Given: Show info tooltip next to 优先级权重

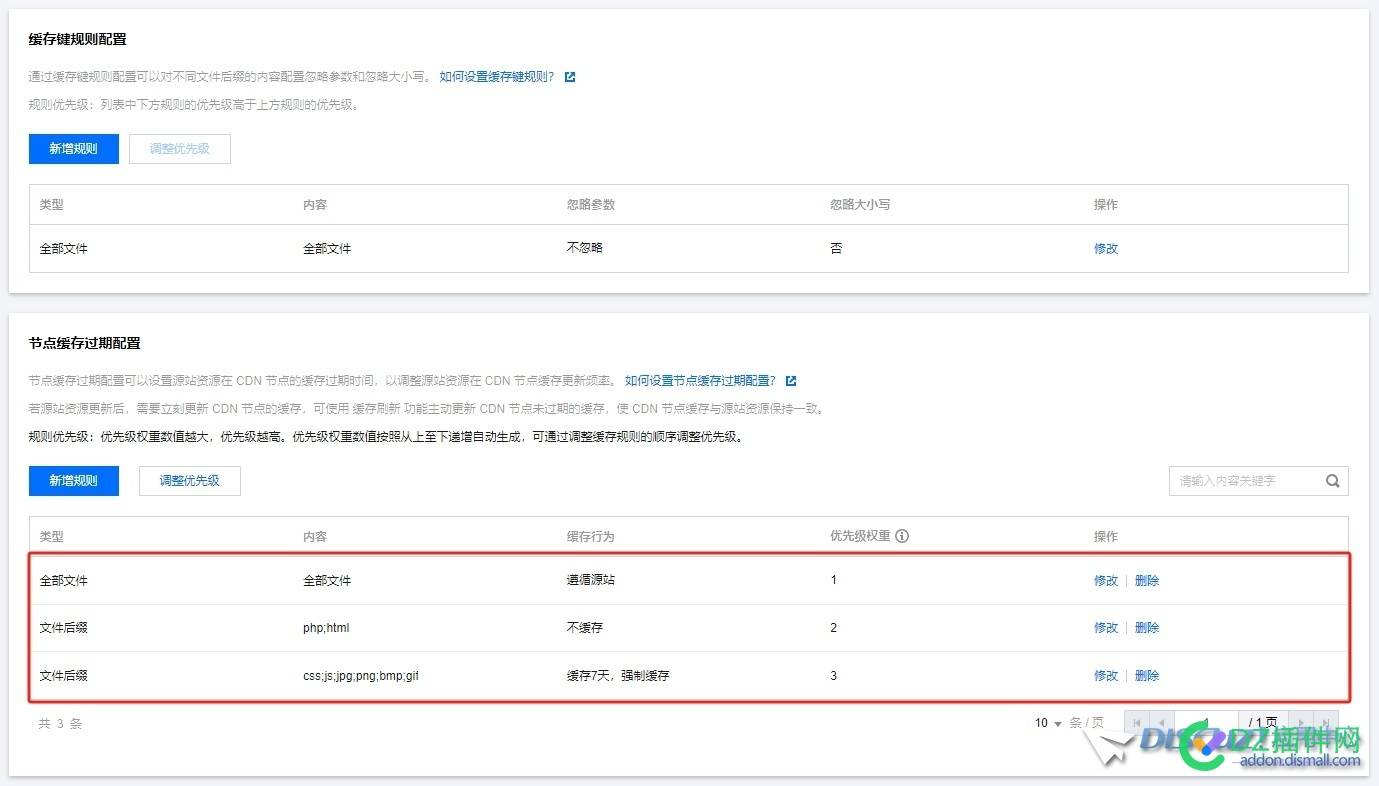Looking at the screenshot, I should tap(902, 536).
